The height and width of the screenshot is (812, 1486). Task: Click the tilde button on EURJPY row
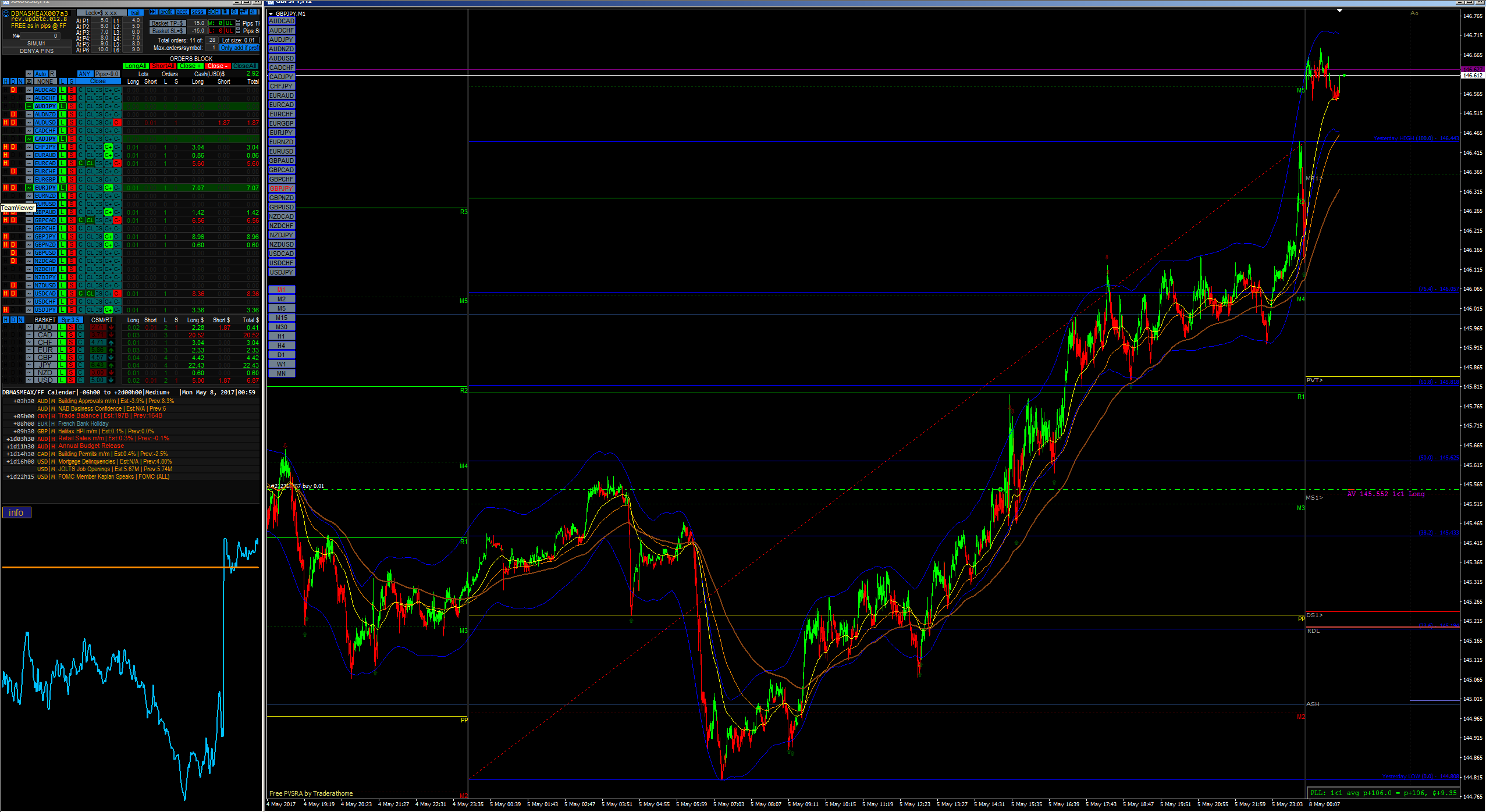29,187
